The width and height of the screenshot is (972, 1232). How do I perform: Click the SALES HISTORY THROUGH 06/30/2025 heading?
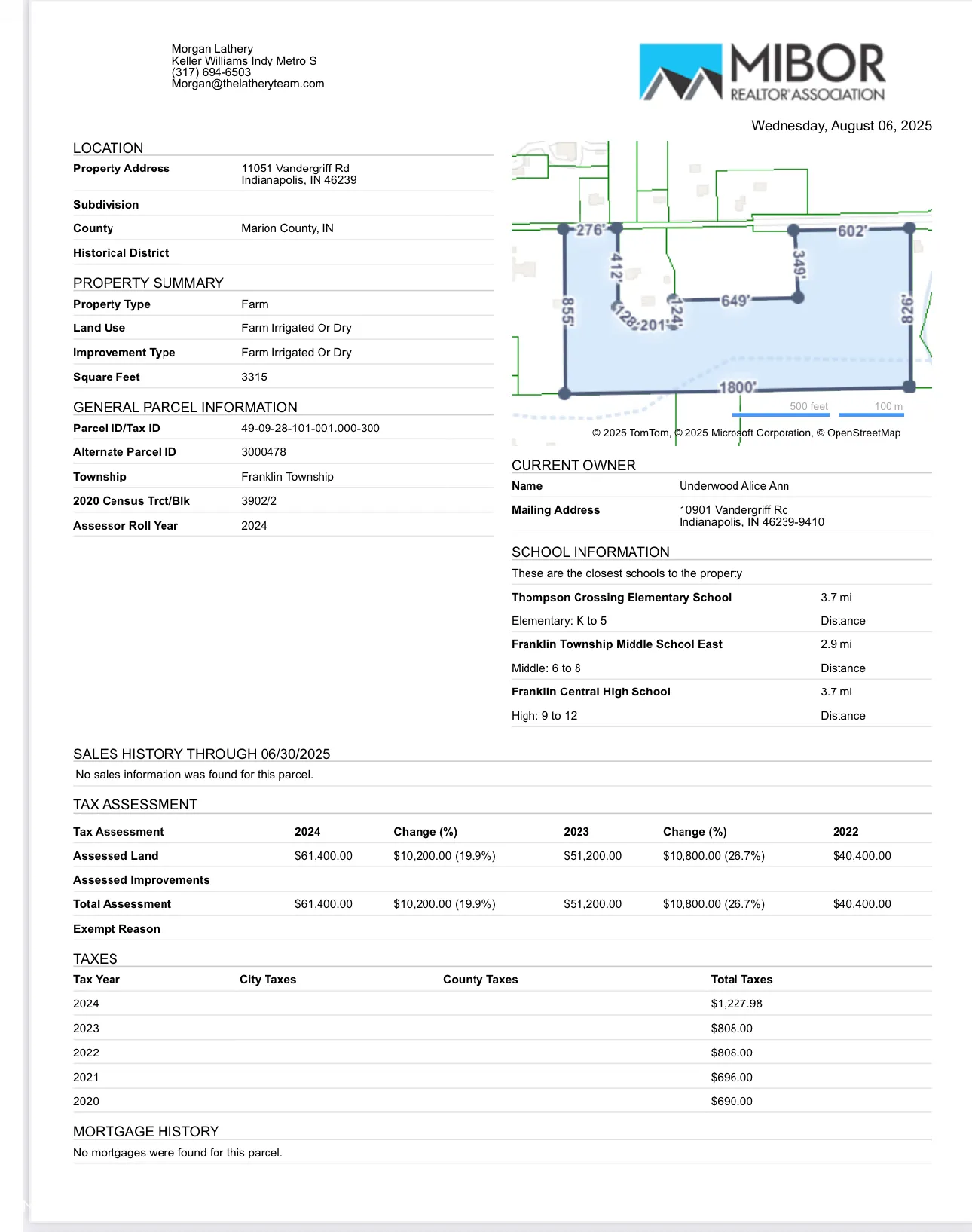[x=201, y=754]
